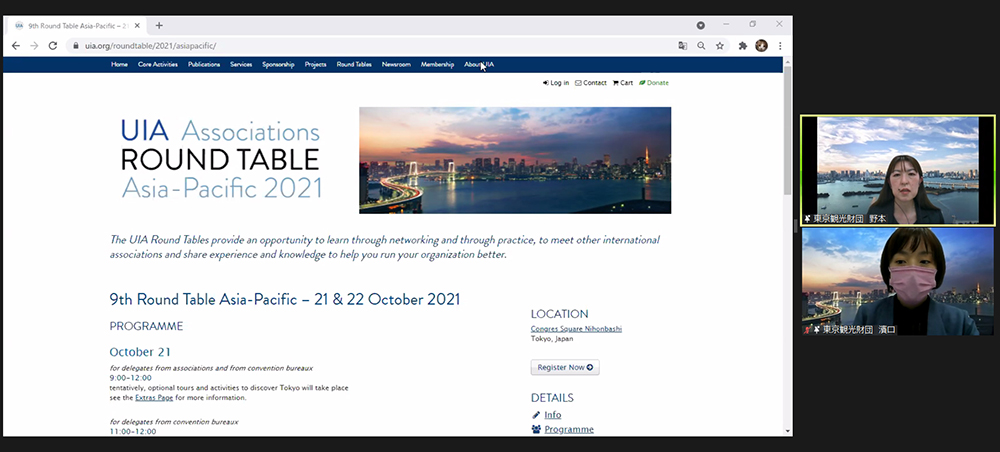This screenshot has width=1000, height=452.
Task: Click the Tokyo skyline banner image
Action: [x=515, y=160]
